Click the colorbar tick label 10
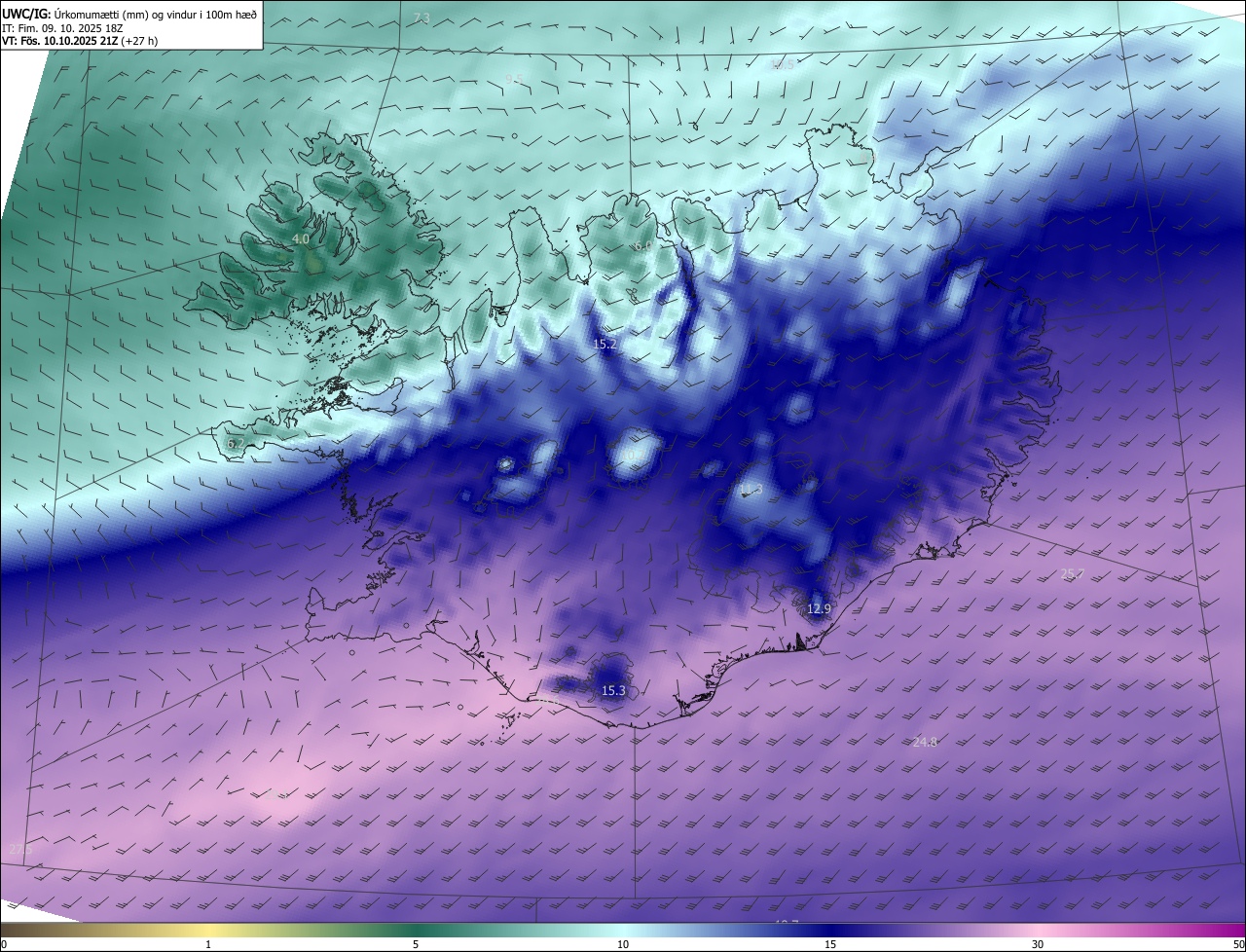The width and height of the screenshot is (1246, 952). pyautogui.click(x=623, y=944)
